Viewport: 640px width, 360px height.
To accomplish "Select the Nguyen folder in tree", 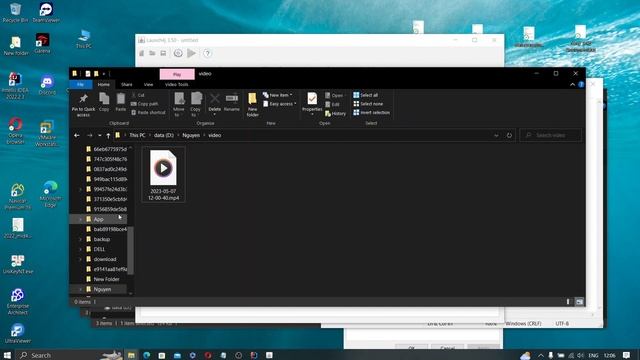I will coord(102,289).
